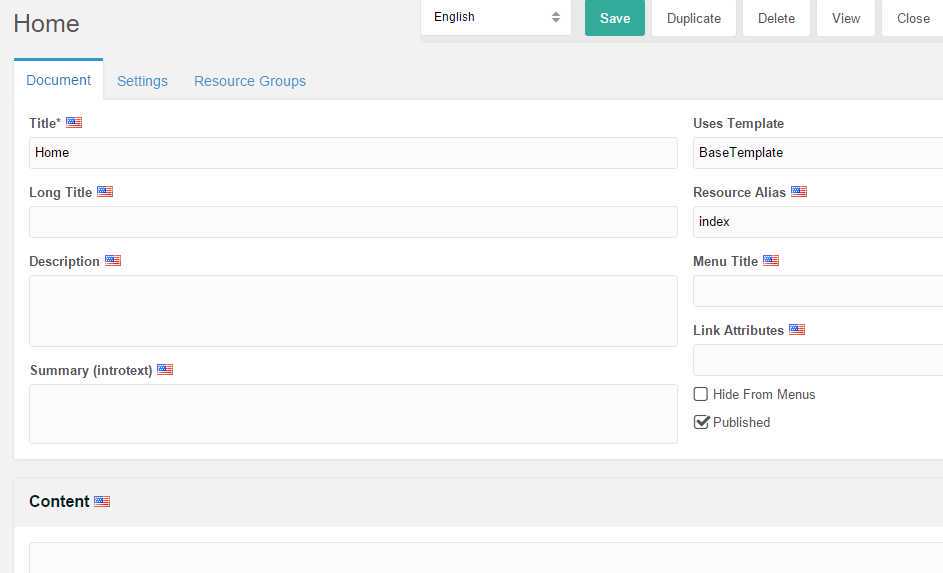Click the flag icon next to Description

point(112,260)
